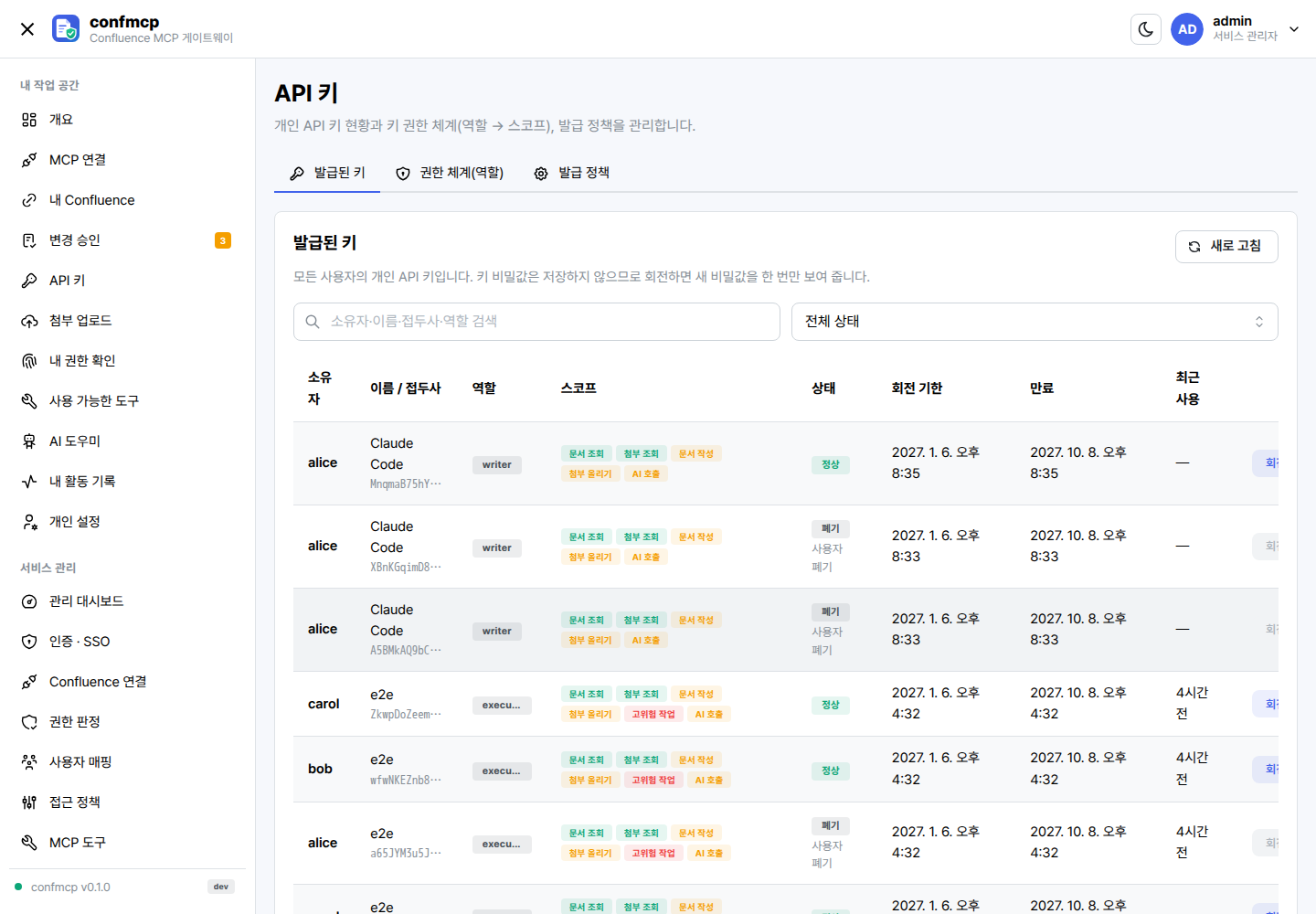Image resolution: width=1316 pixels, height=914 pixels.
Task: Go to MCP 도구 in sidebar
Action: [127, 843]
